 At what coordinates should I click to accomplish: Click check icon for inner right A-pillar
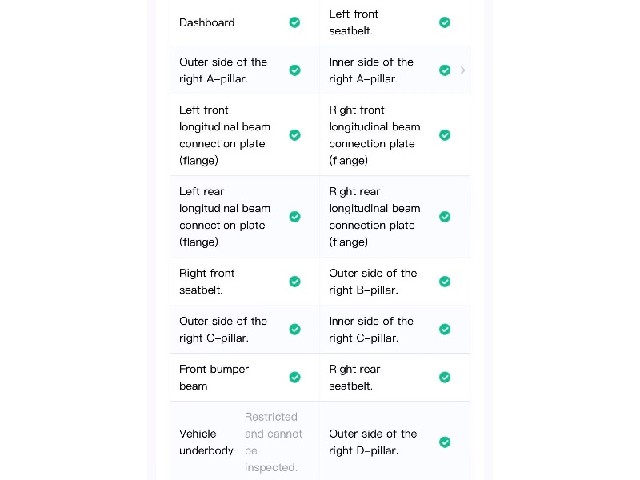coord(444,70)
